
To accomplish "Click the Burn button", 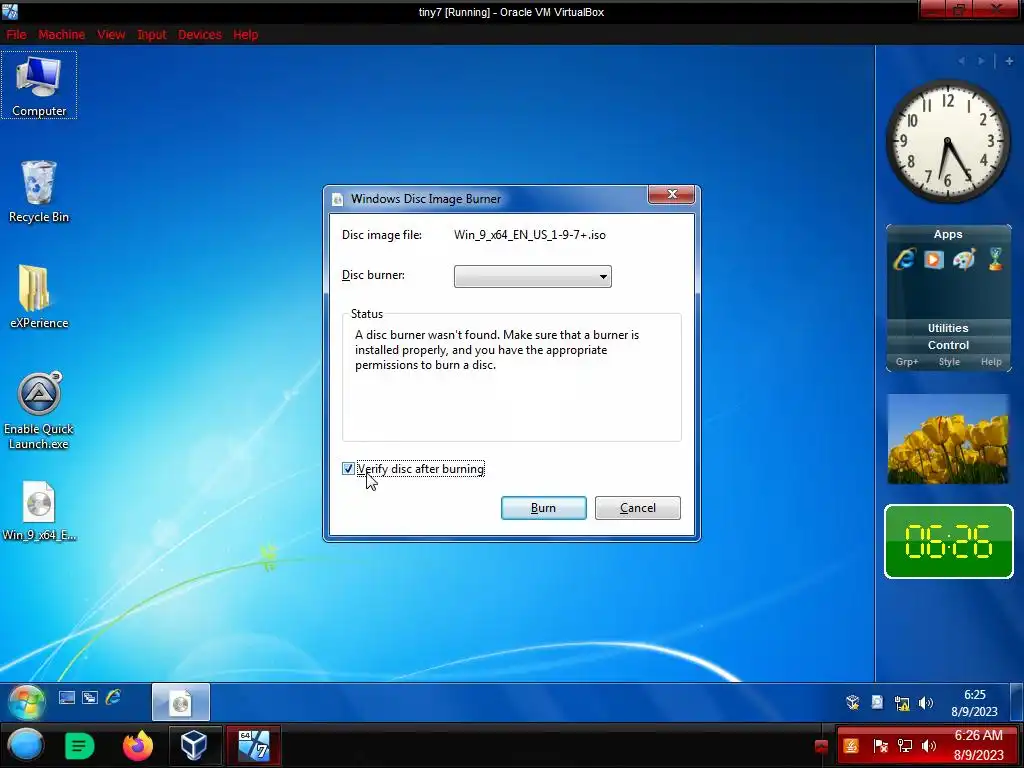I will click(543, 508).
